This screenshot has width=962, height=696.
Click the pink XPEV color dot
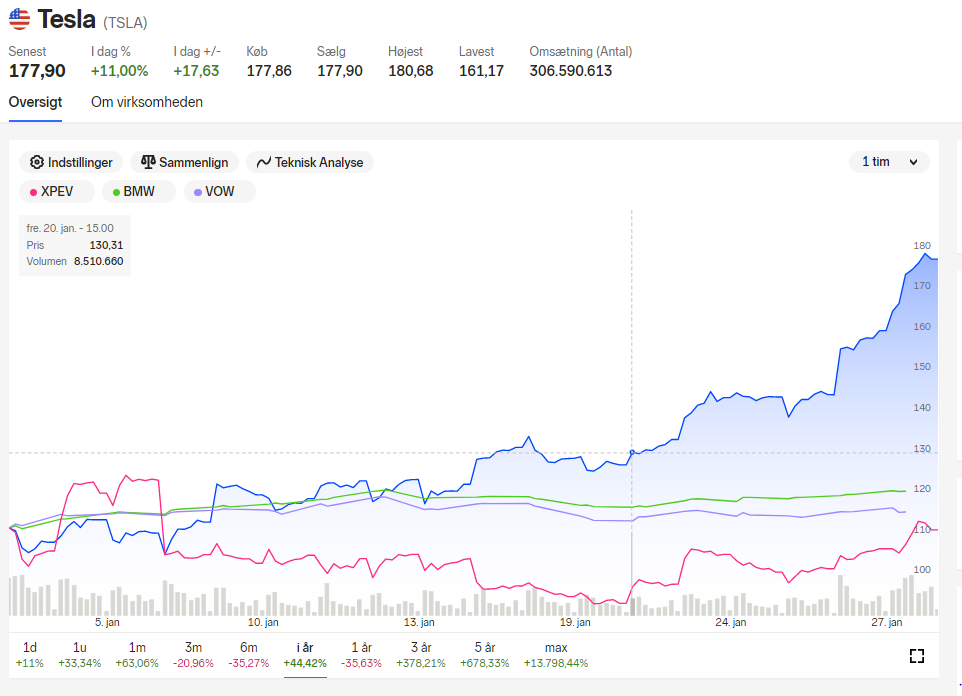tap(34, 192)
